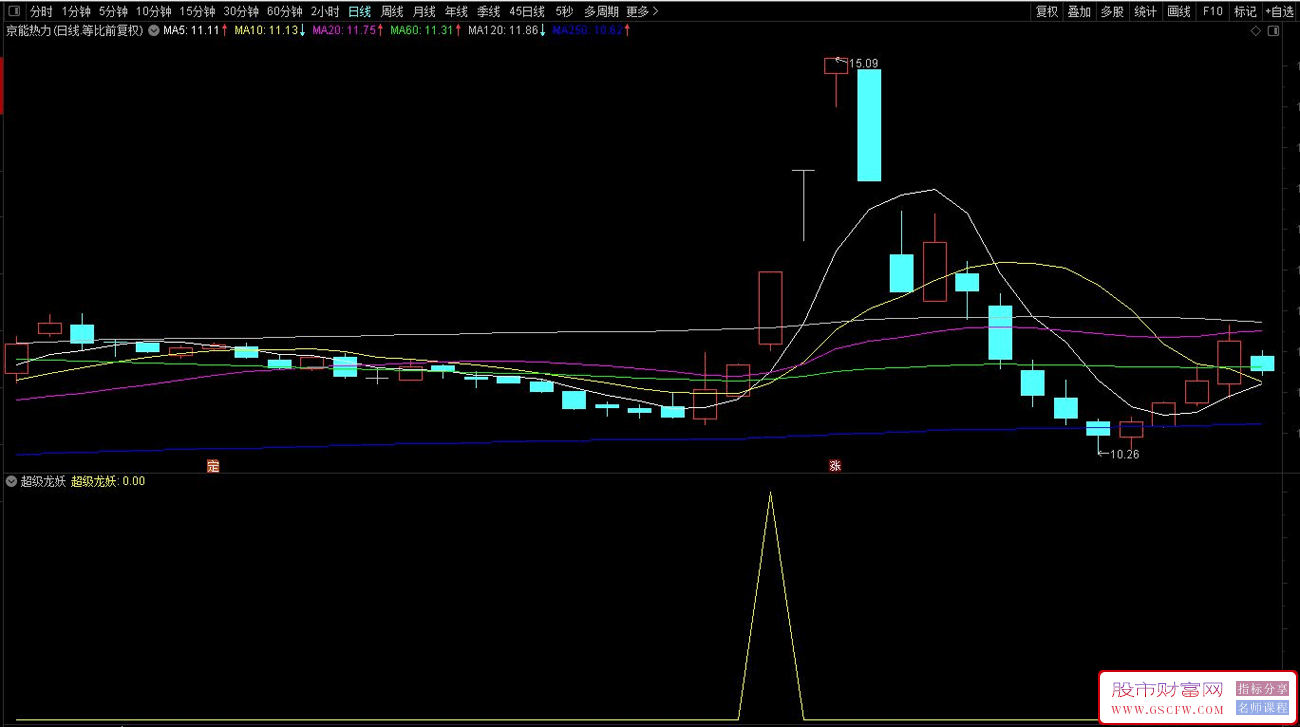1300x727 pixels.
Task: Switch to the 分时 intraday tab
Action: point(41,12)
